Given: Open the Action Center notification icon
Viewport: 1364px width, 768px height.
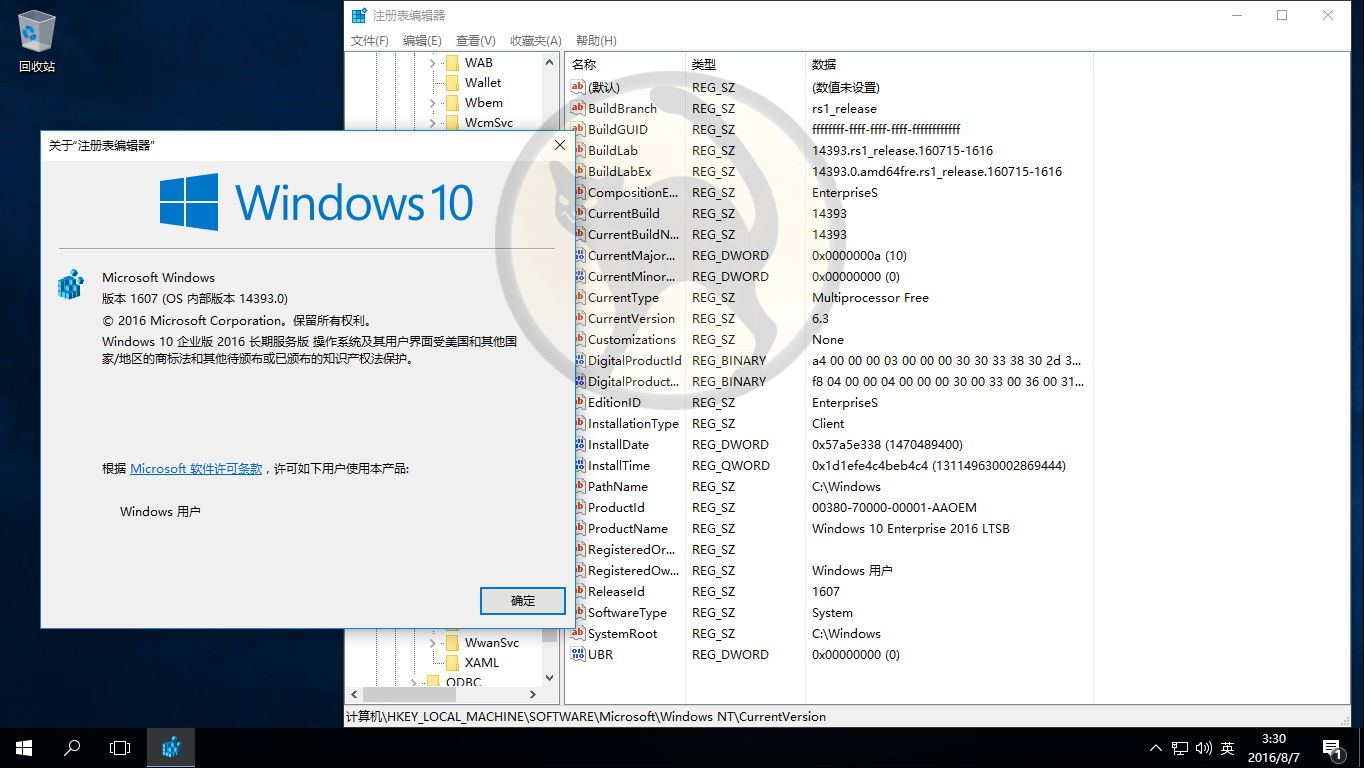Looking at the screenshot, I should click(1332, 748).
